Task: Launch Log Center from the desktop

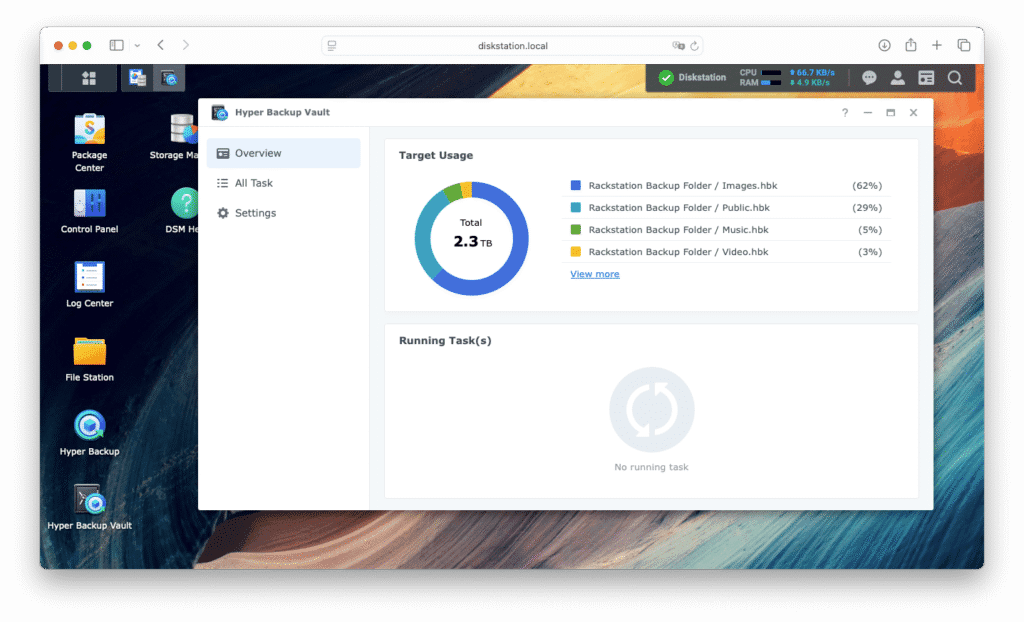Action: coord(89,278)
